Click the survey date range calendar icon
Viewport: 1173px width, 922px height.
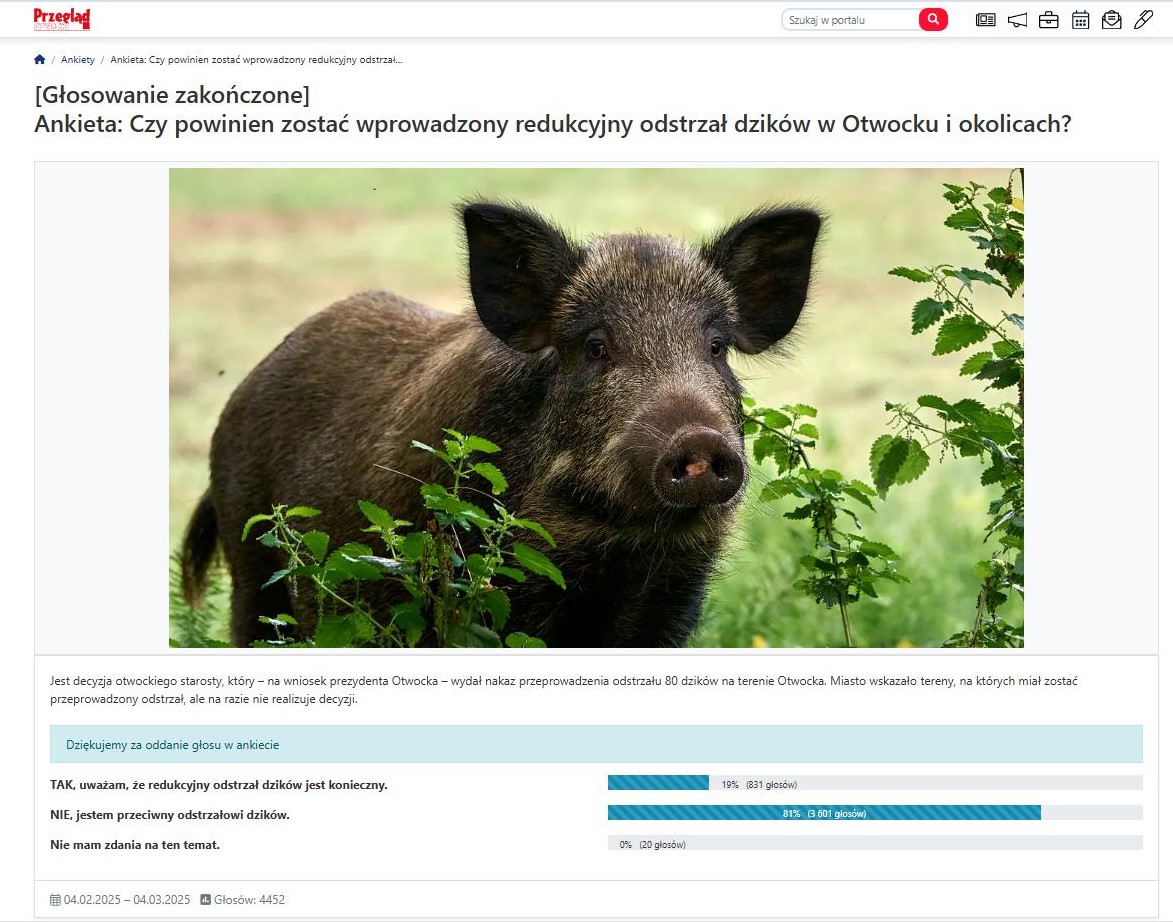coord(55,900)
